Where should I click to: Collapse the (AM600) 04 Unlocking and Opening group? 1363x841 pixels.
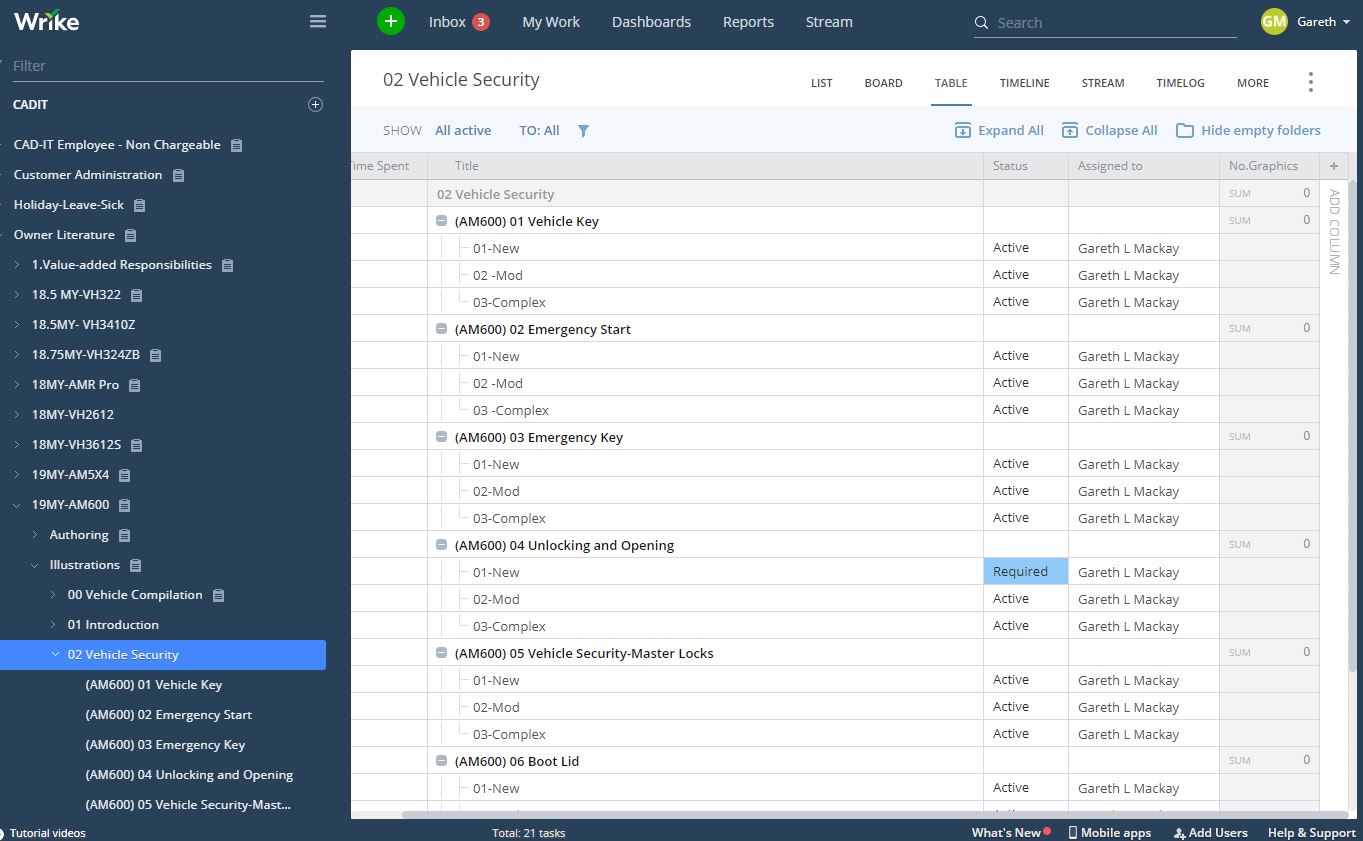click(x=441, y=545)
